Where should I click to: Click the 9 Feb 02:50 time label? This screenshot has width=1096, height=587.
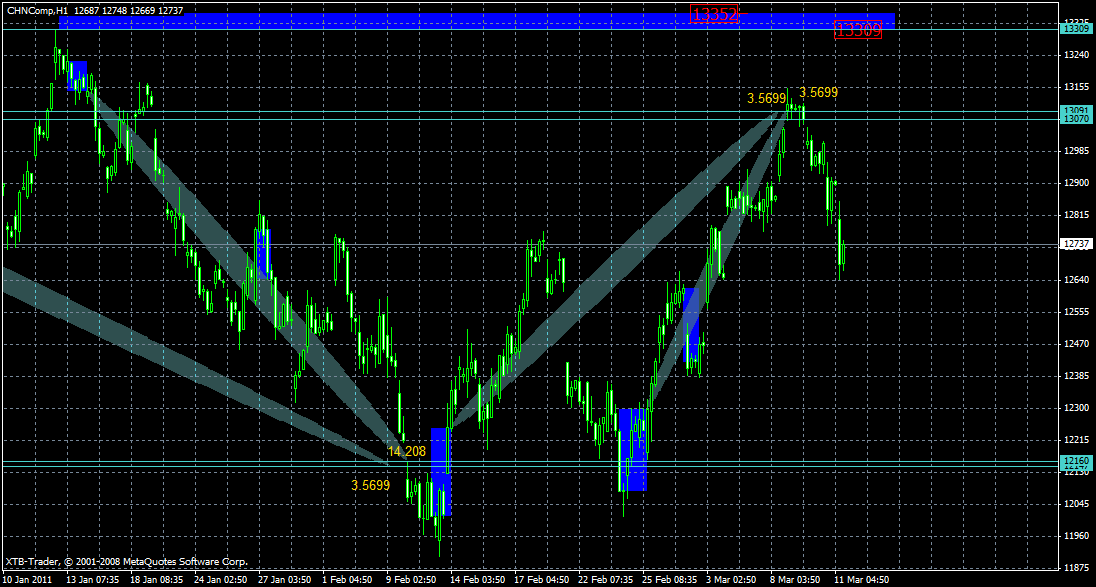pyautogui.click(x=410, y=581)
